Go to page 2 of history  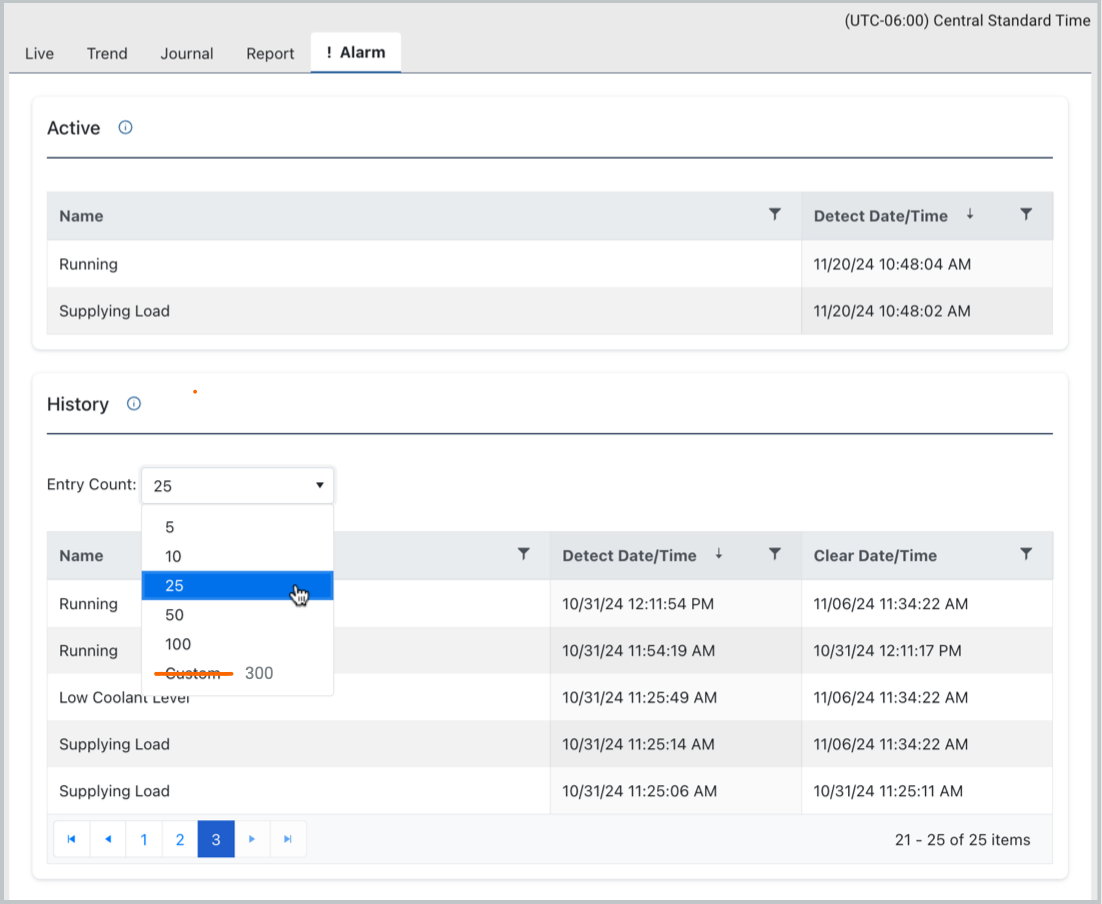tap(180, 840)
